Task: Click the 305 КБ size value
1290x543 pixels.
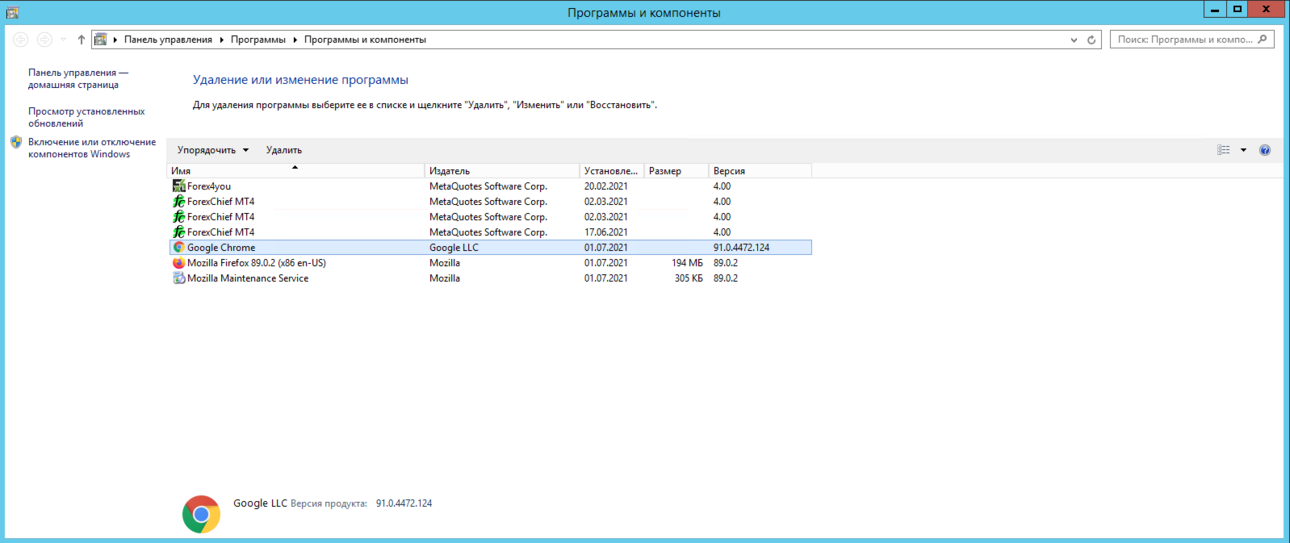Action: tap(689, 278)
